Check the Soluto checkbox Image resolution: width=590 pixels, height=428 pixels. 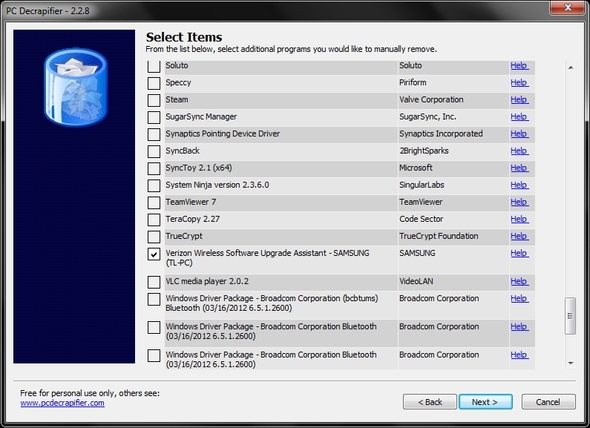pos(154,67)
